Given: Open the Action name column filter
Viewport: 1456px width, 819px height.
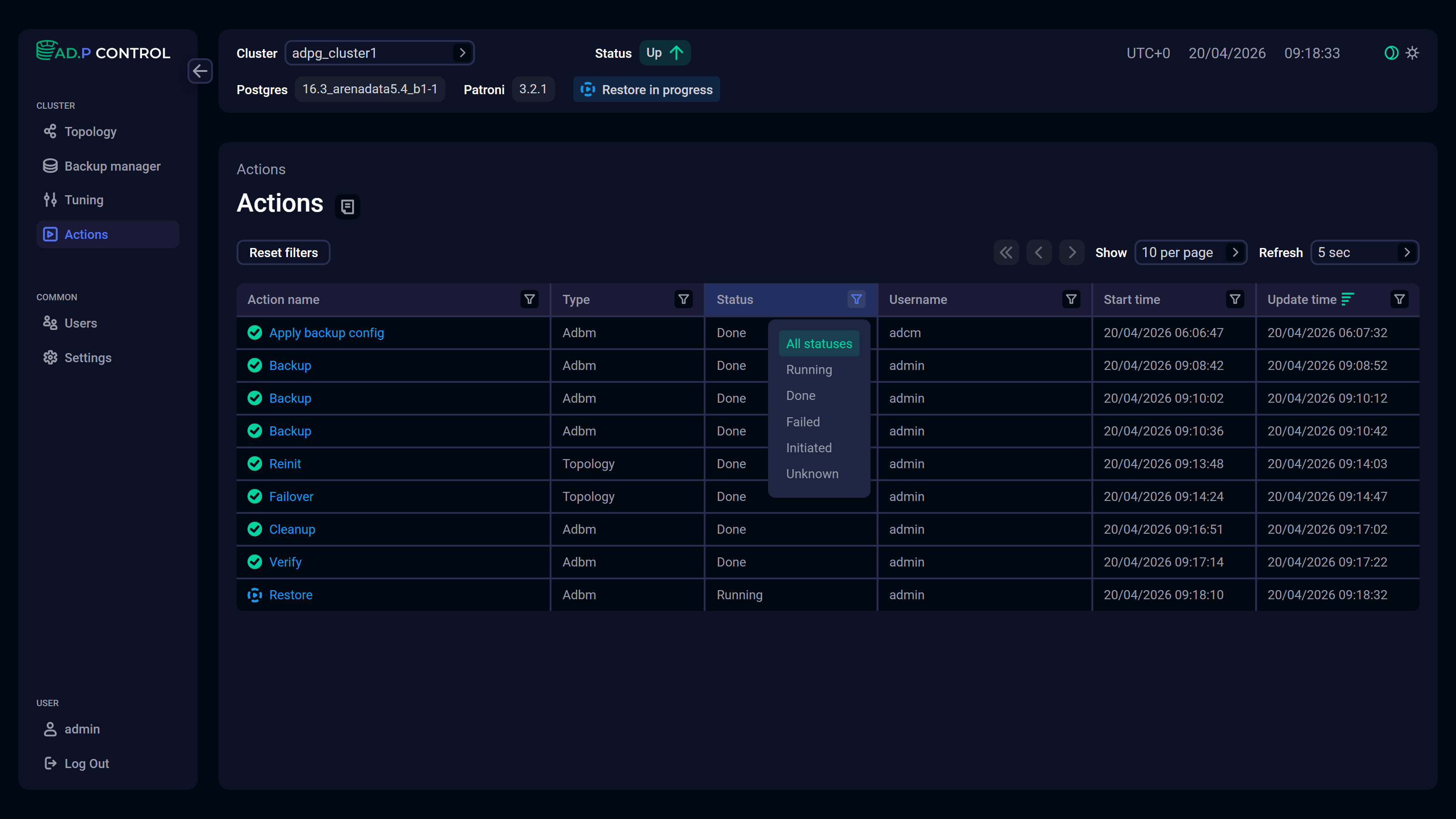Looking at the screenshot, I should point(529,299).
